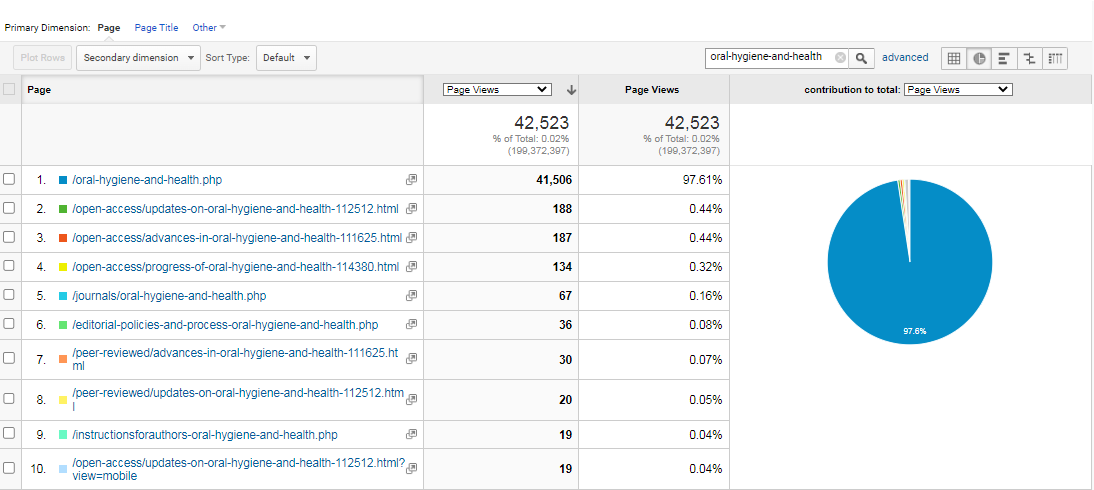Select the Pivot view icon

[x=1055, y=58]
